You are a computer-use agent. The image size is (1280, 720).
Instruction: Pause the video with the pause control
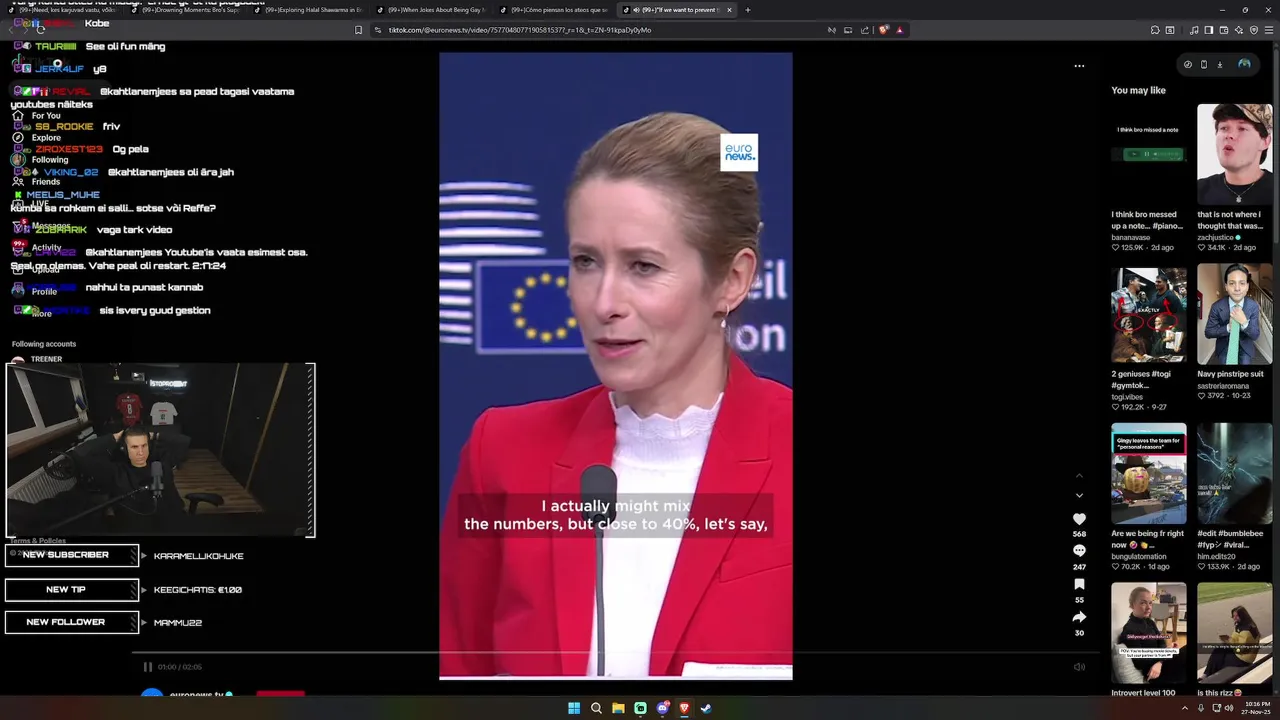[148, 667]
